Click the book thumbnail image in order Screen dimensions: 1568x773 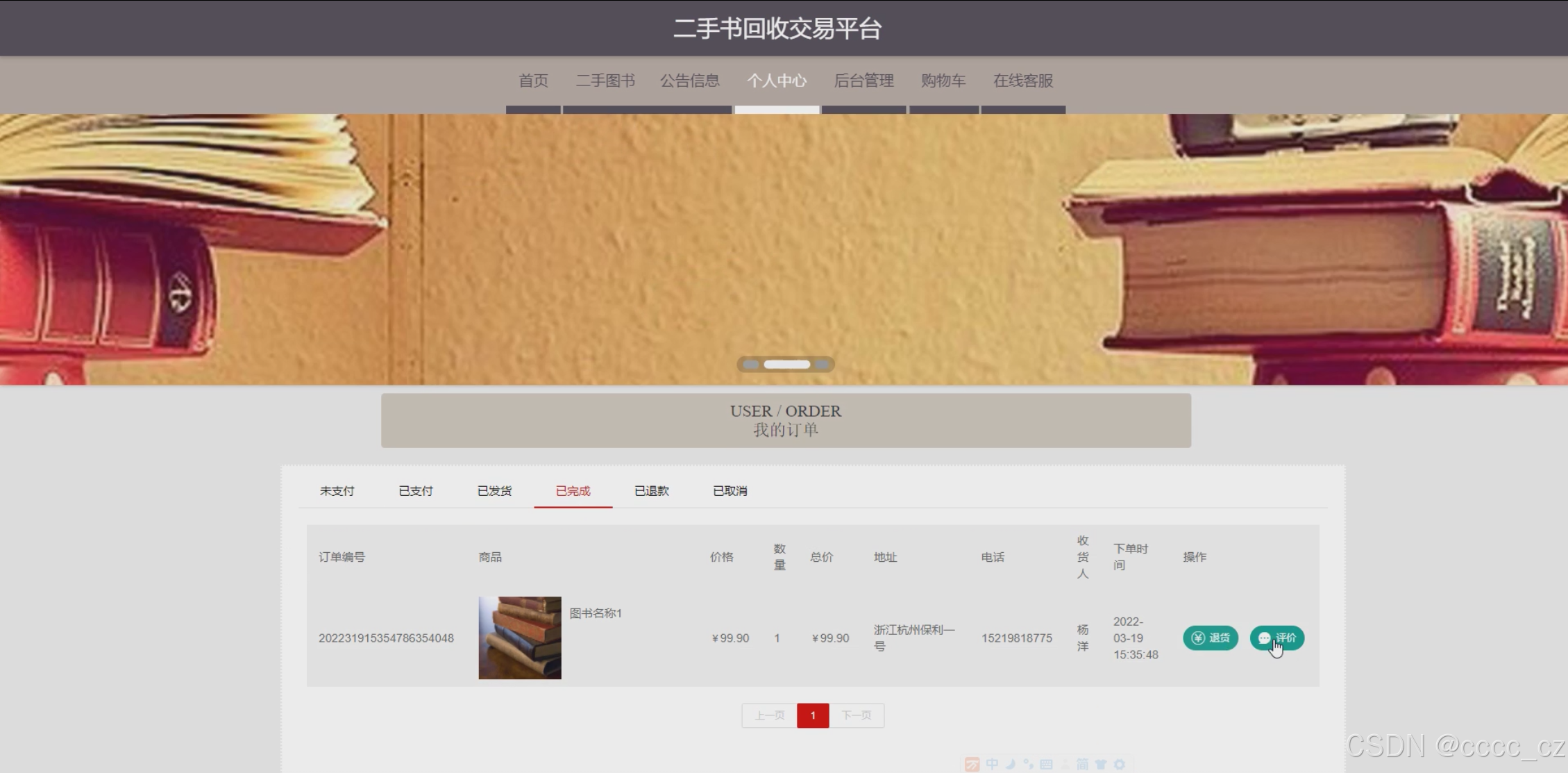click(x=519, y=637)
